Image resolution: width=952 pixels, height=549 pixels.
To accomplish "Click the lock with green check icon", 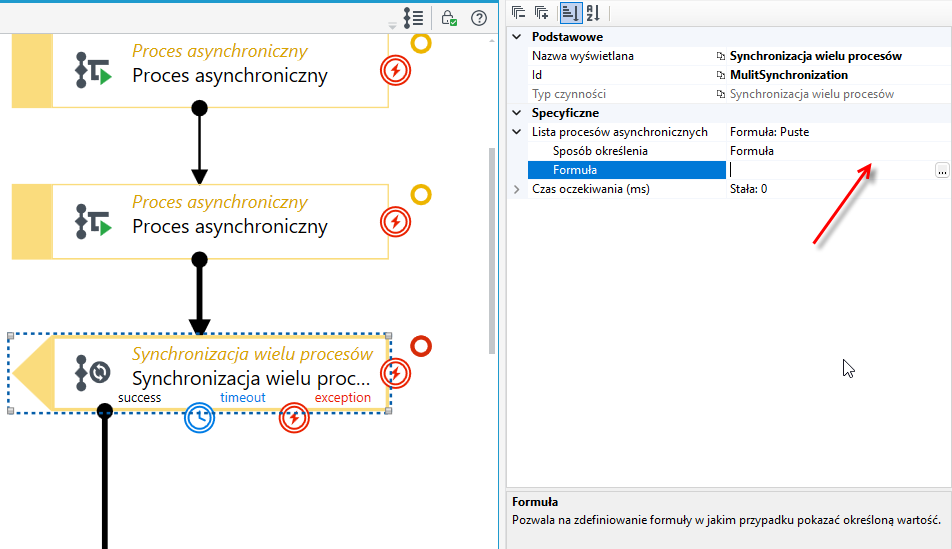I will (449, 18).
